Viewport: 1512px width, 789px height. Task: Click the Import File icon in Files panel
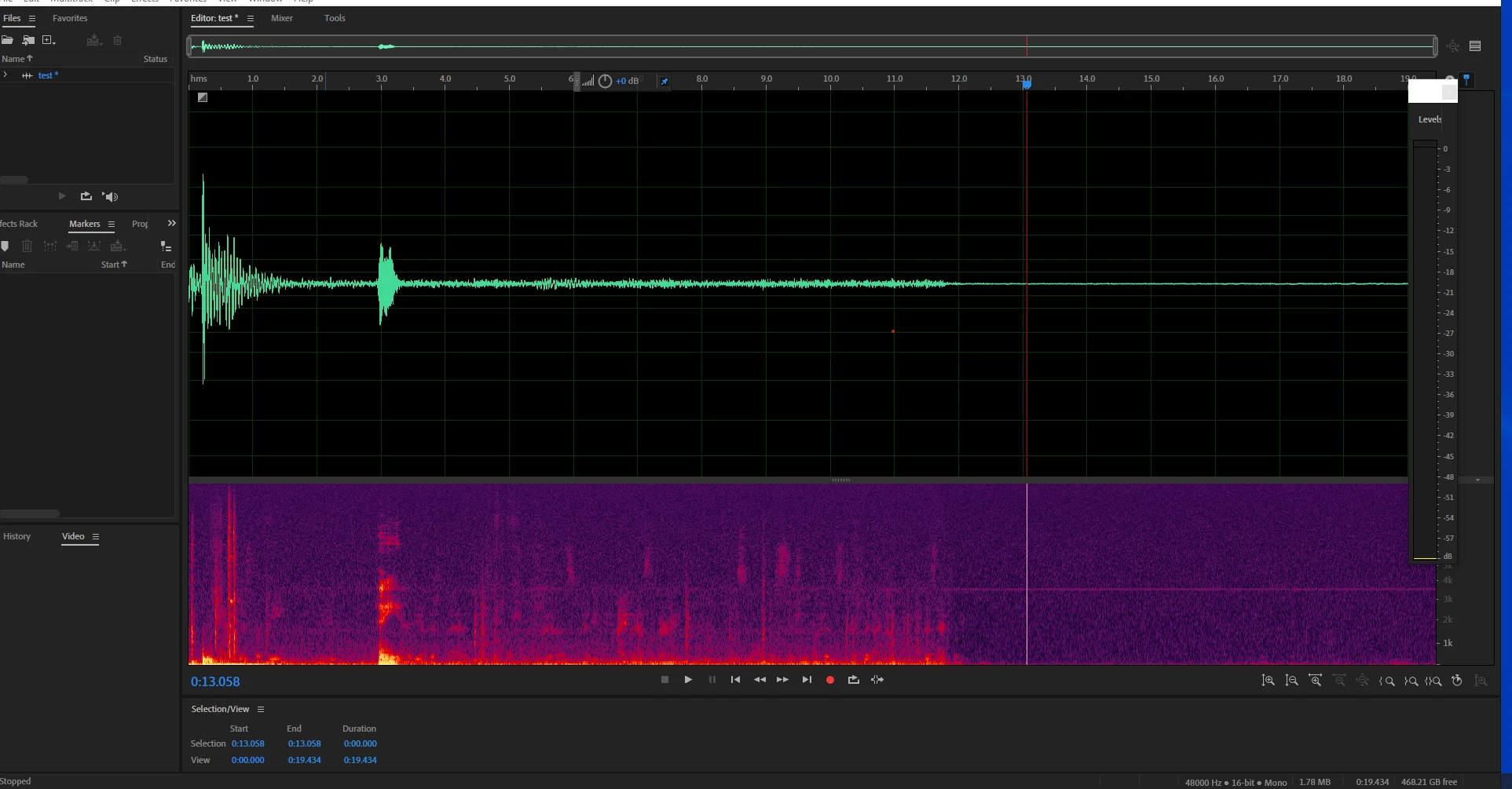point(28,40)
